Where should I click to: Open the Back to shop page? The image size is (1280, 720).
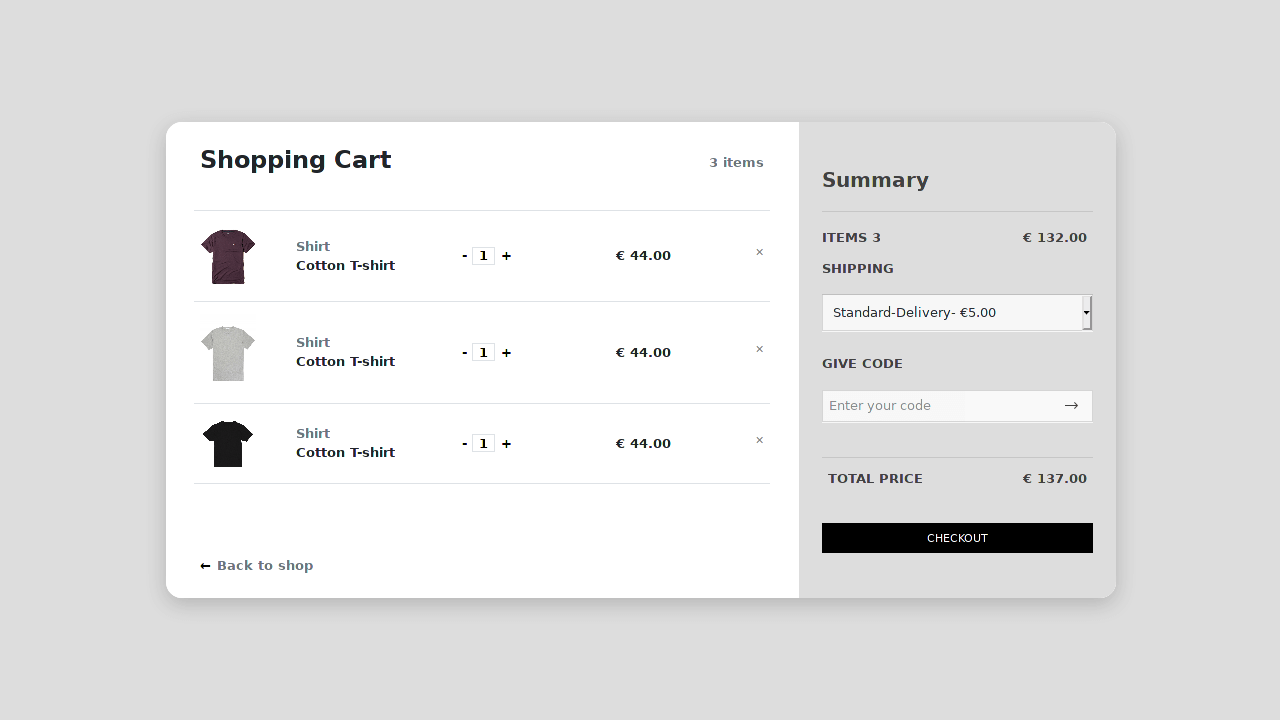tap(264, 565)
